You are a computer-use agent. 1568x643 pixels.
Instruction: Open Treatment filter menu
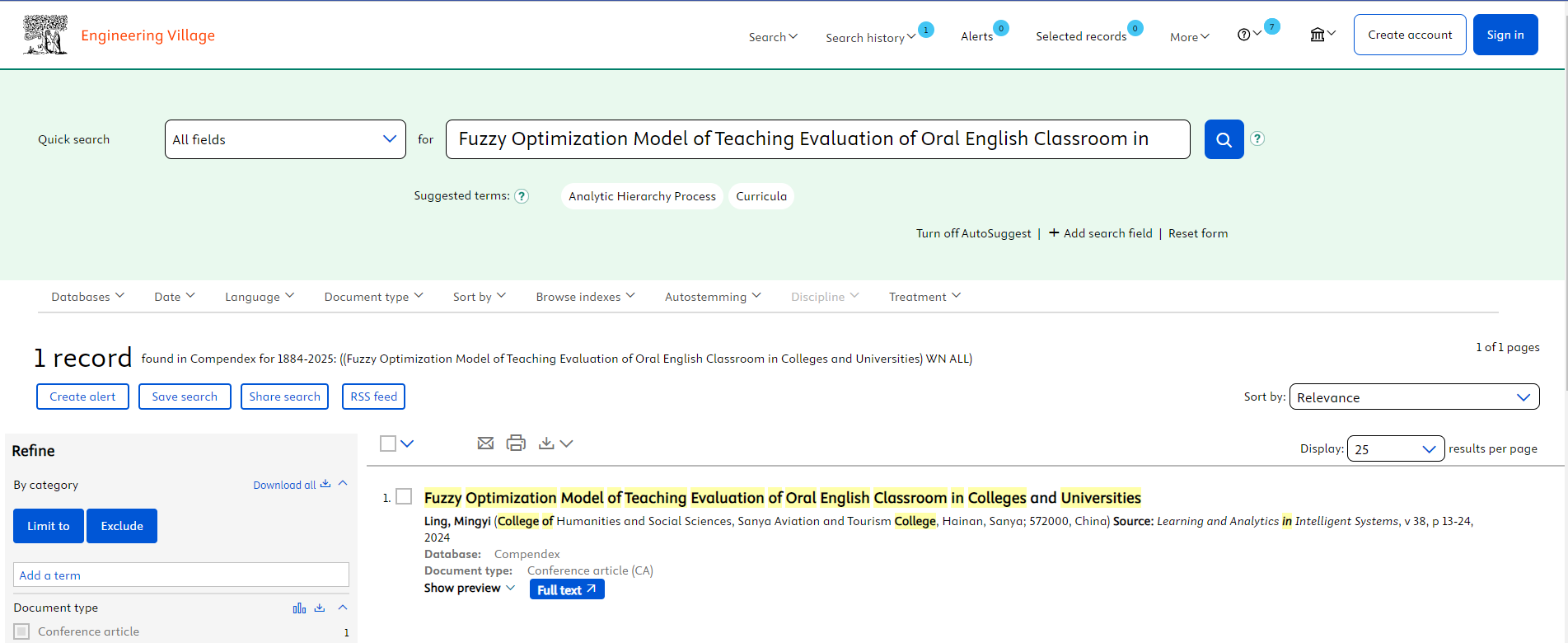924,297
